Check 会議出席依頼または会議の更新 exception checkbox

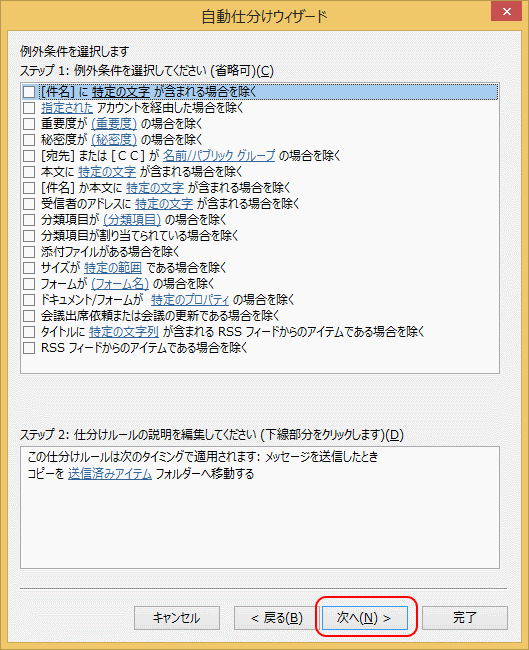(29, 316)
